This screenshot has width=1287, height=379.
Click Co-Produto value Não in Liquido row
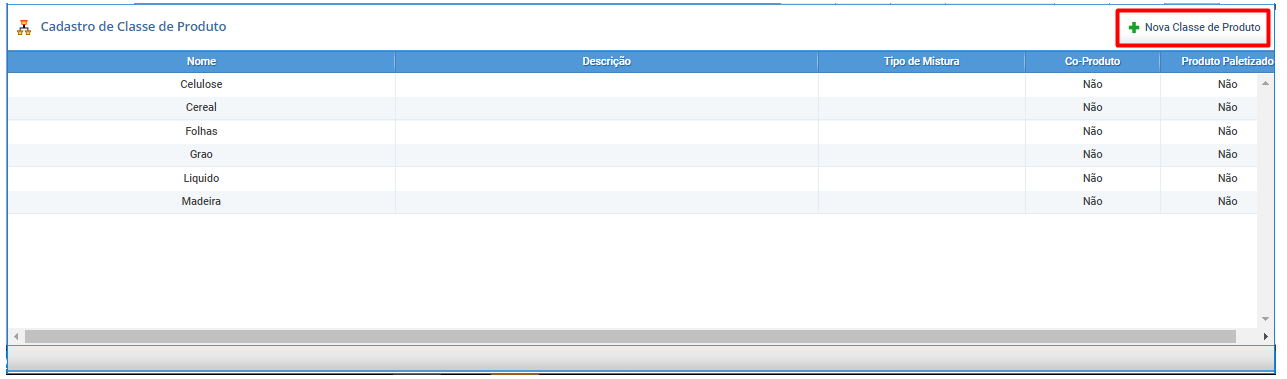1092,178
